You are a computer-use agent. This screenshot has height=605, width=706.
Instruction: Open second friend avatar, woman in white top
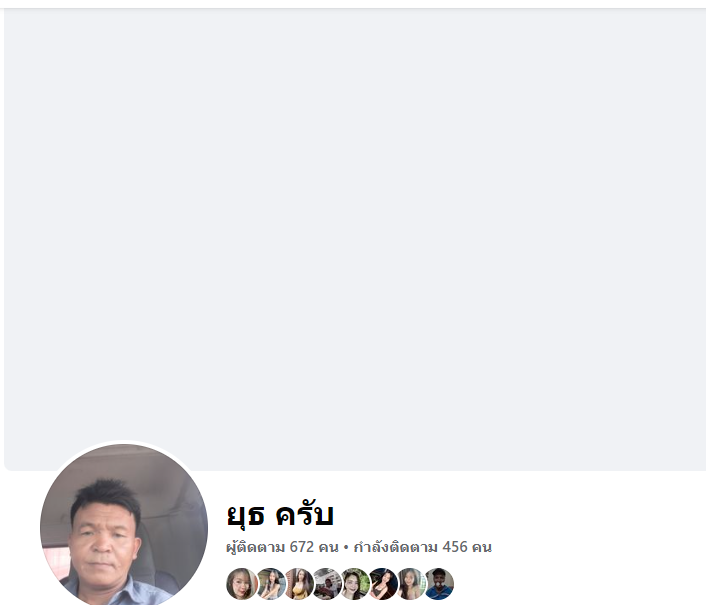tap(270, 584)
